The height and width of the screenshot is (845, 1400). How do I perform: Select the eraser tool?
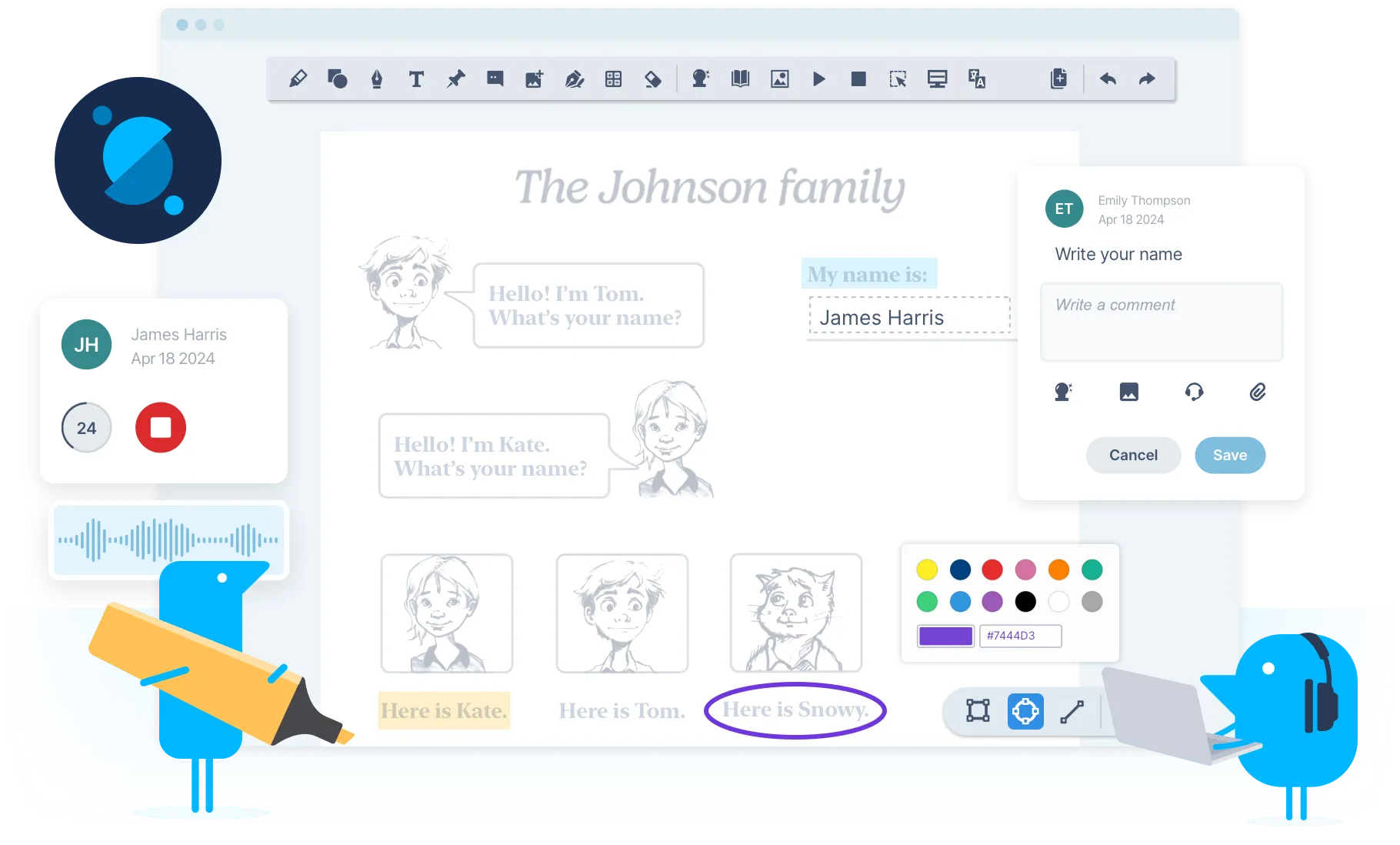[x=653, y=78]
